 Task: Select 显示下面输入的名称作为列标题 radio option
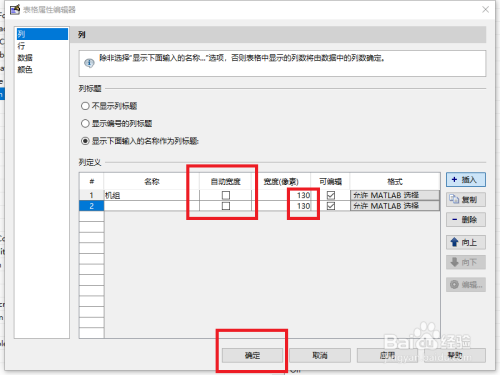click(x=140, y=141)
